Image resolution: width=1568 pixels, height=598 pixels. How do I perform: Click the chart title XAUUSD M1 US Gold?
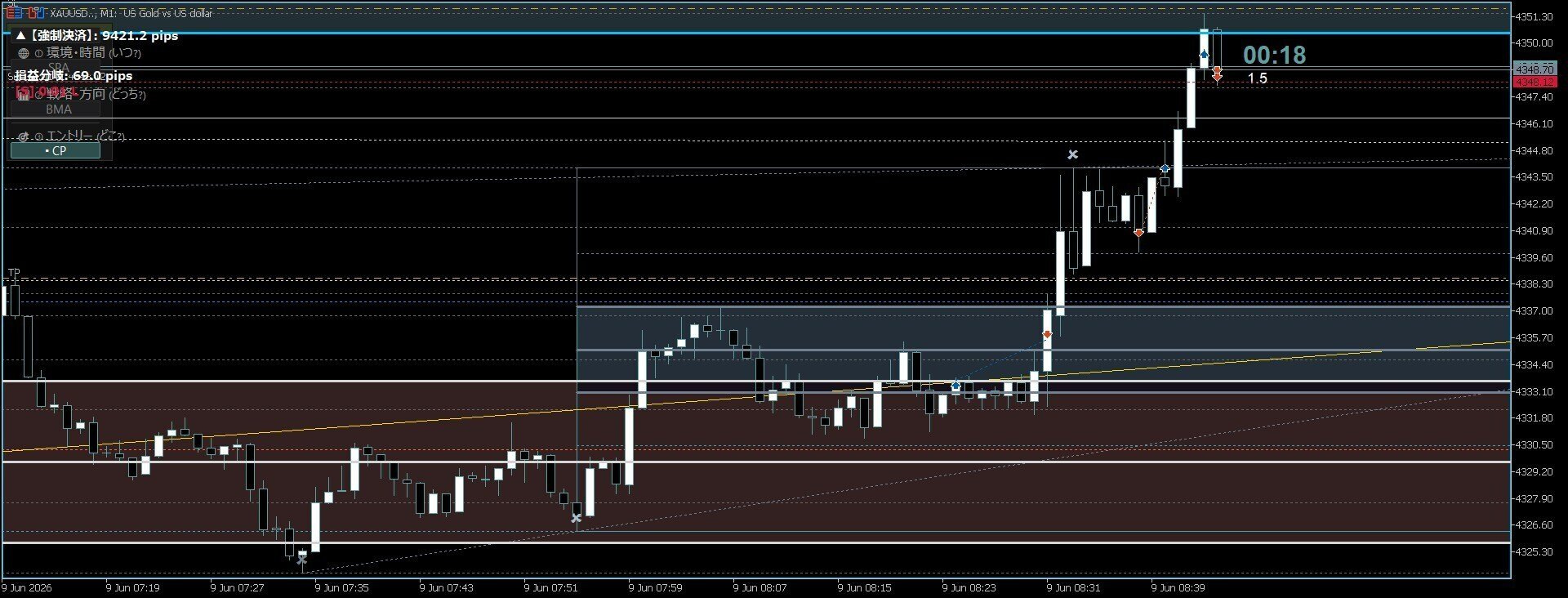tap(131, 13)
